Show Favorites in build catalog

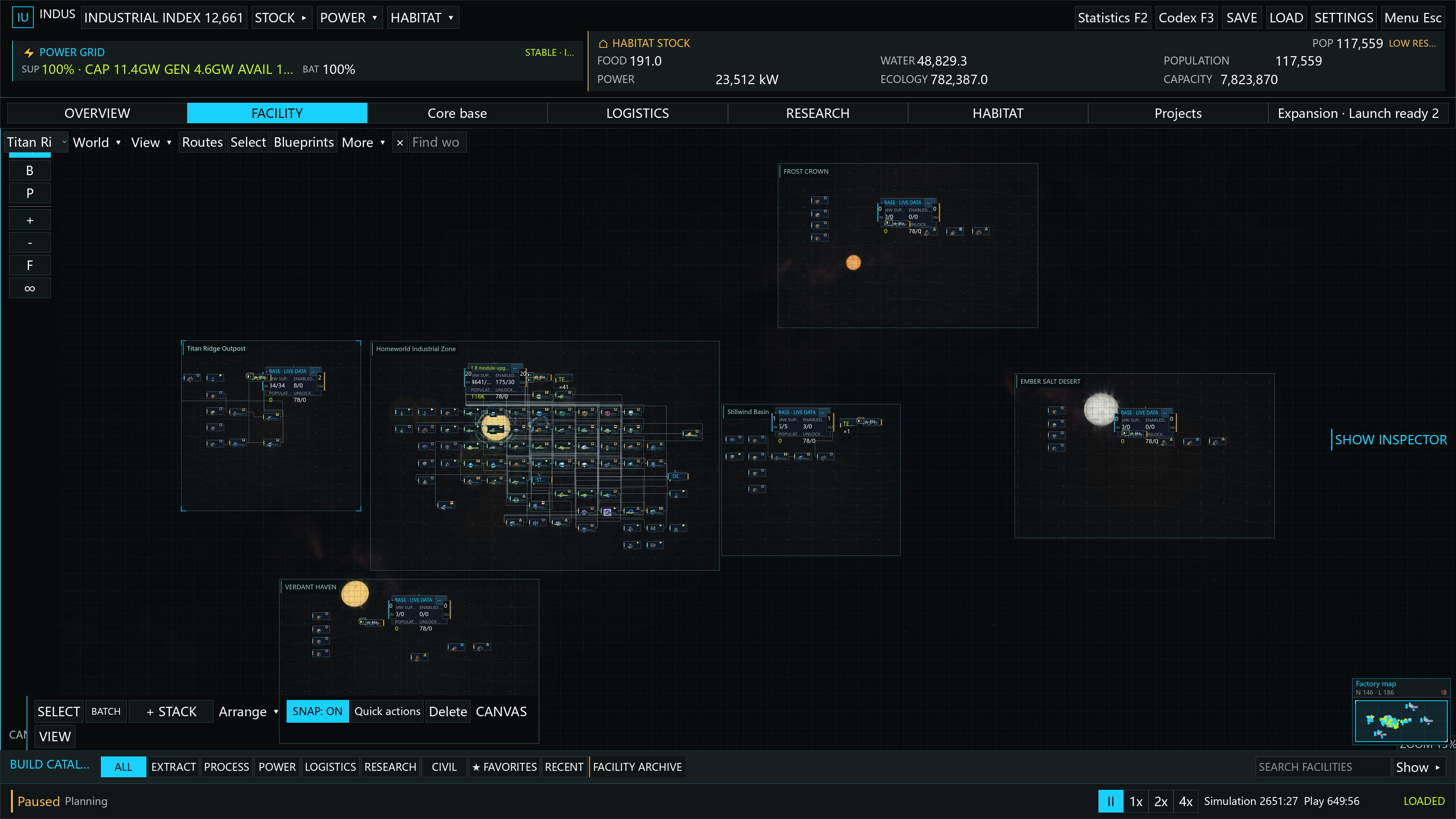tap(504, 767)
